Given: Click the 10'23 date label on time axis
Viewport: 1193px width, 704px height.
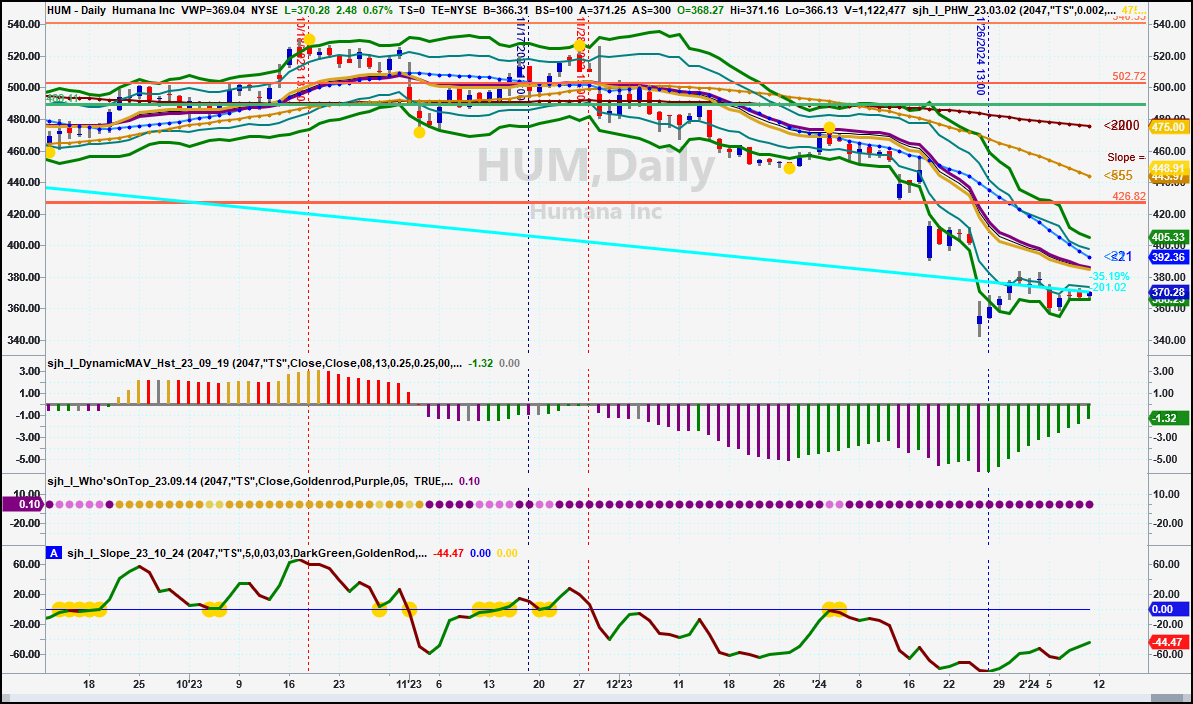Looking at the screenshot, I should (189, 684).
